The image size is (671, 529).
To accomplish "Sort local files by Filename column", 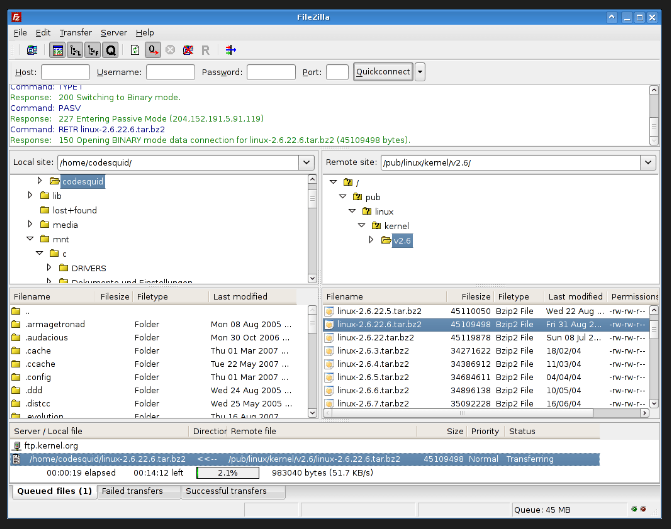I will tap(52, 297).
